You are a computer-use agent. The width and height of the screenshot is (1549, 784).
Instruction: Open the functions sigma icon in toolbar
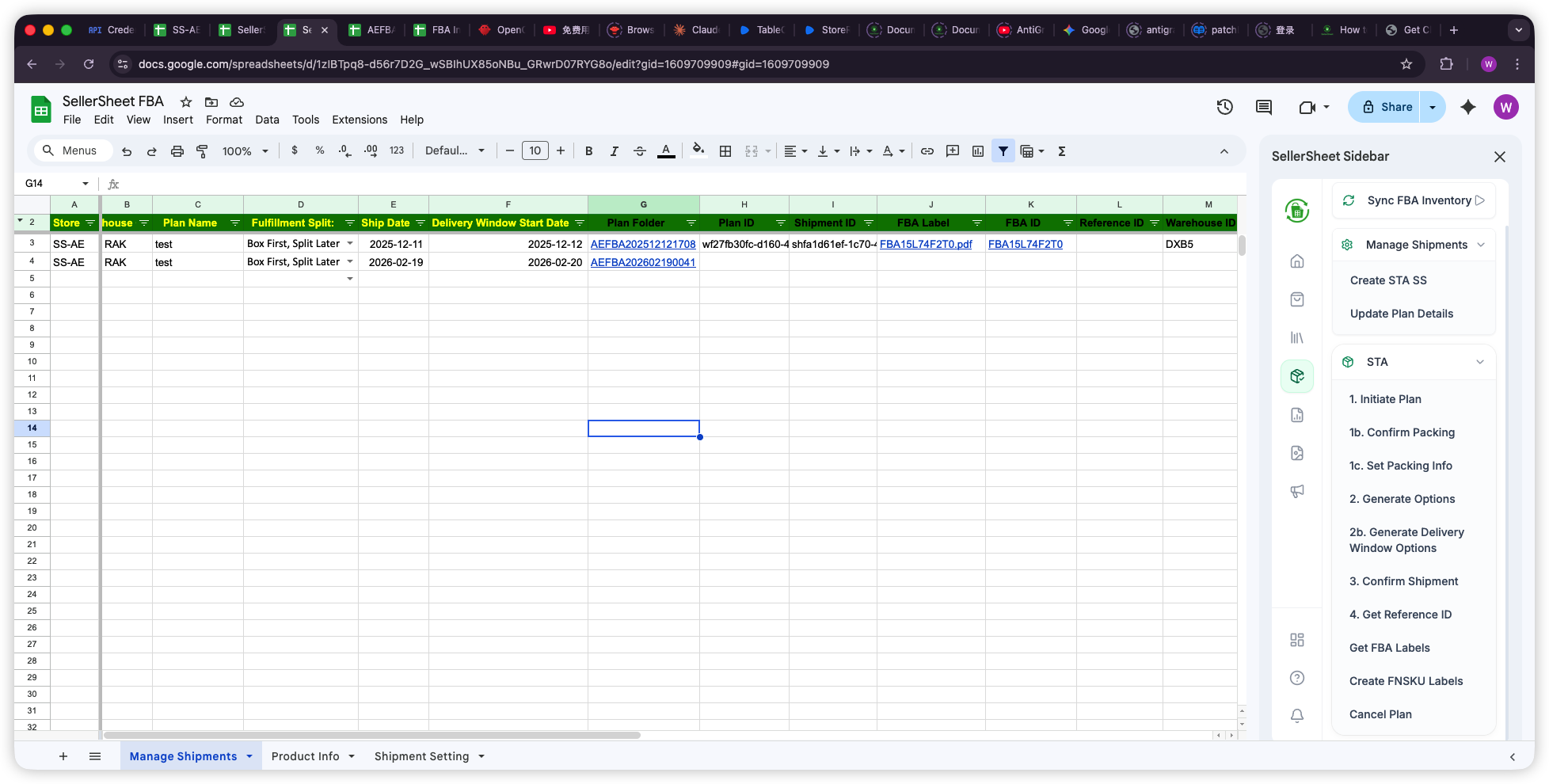pos(1061,150)
